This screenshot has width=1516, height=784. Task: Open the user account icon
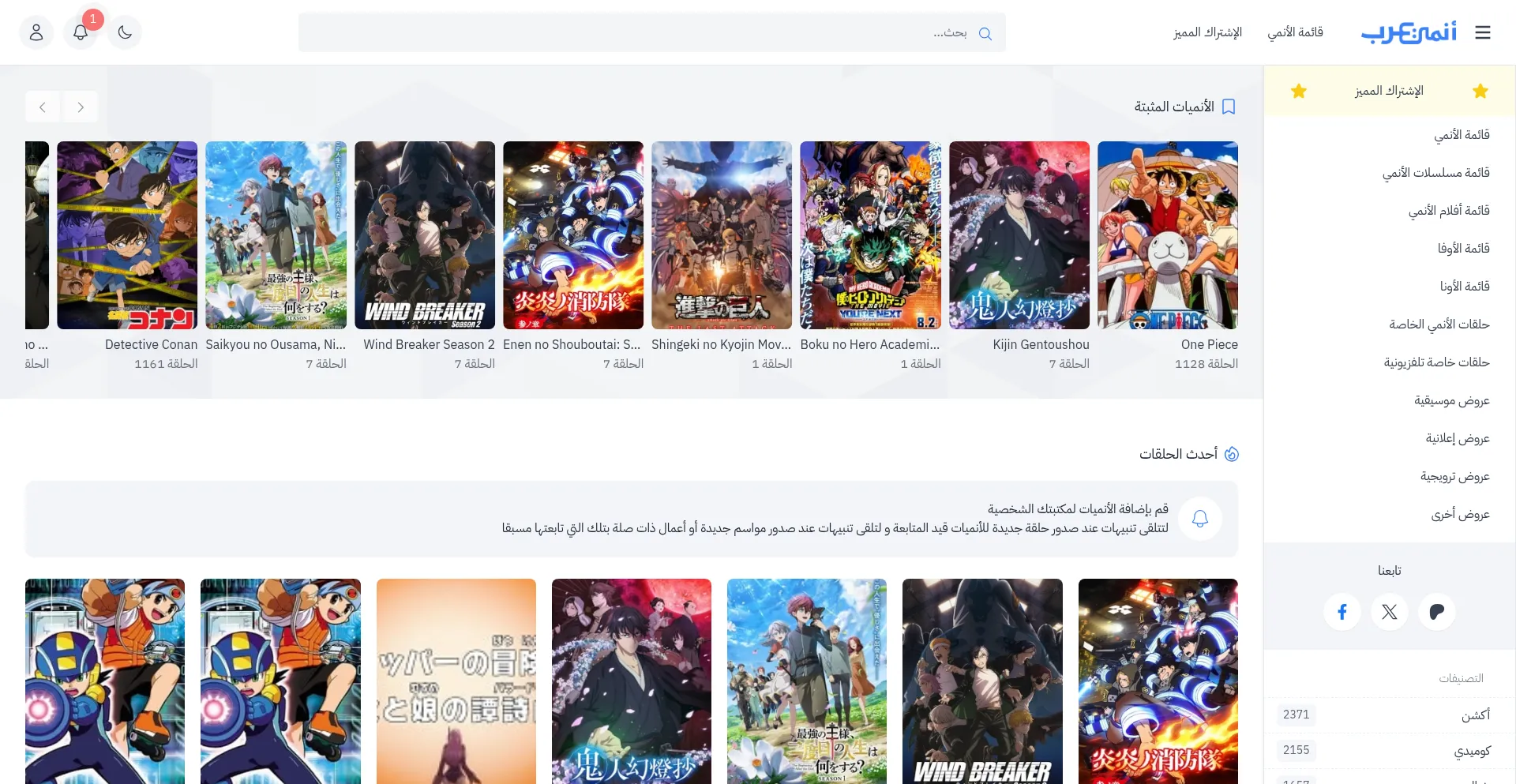(x=36, y=32)
